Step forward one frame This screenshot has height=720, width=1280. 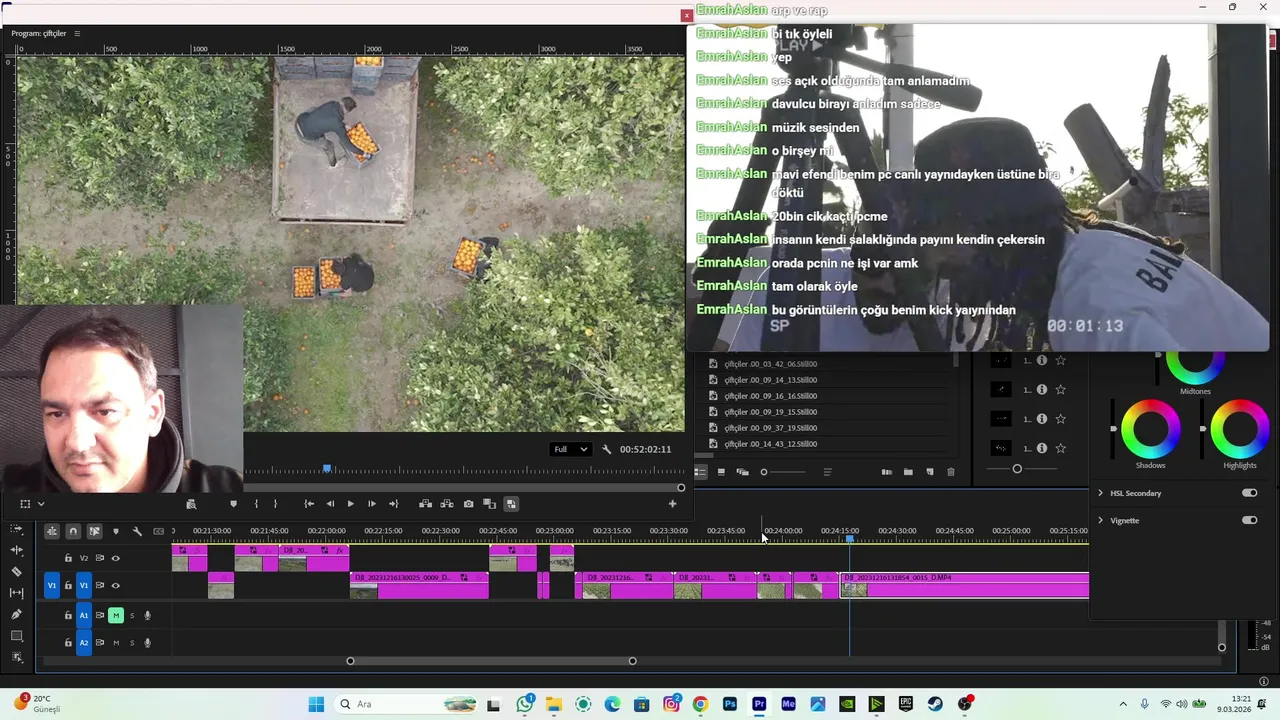(x=372, y=504)
